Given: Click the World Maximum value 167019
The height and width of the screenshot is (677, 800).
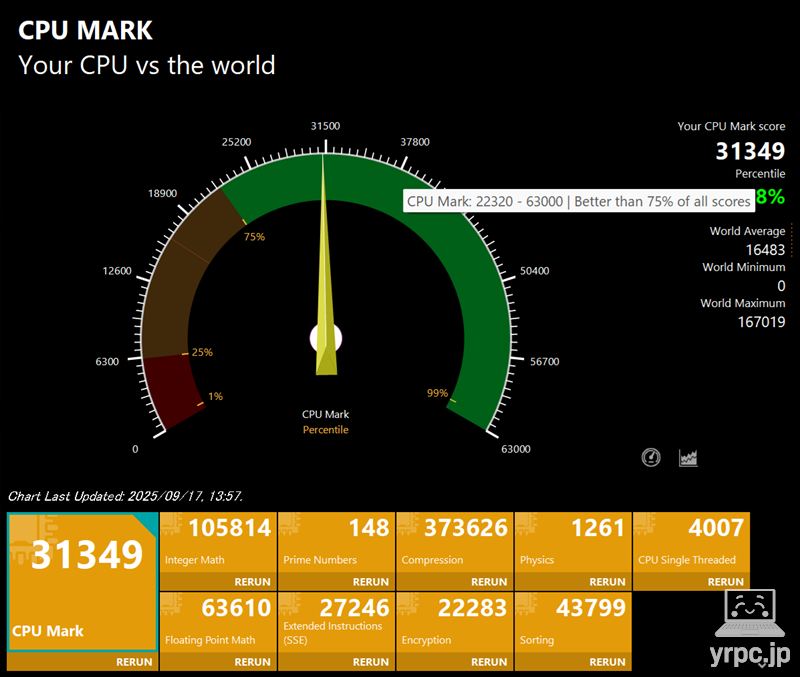Looking at the screenshot, I should coord(761,322).
